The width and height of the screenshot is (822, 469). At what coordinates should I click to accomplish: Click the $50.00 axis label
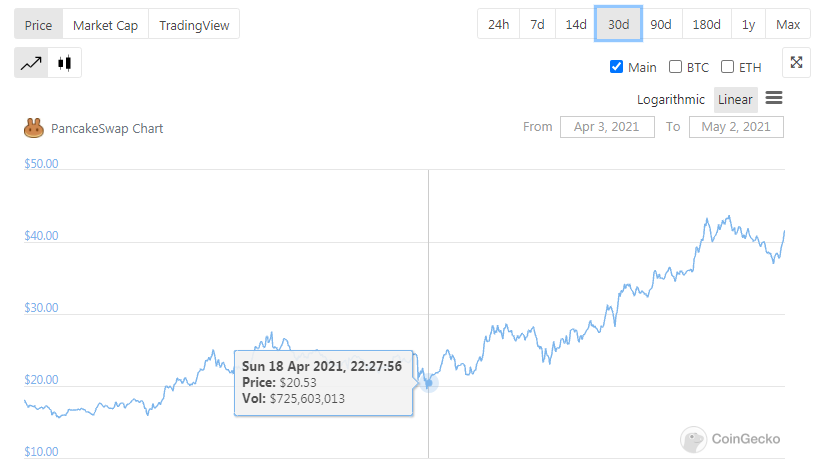point(41,163)
